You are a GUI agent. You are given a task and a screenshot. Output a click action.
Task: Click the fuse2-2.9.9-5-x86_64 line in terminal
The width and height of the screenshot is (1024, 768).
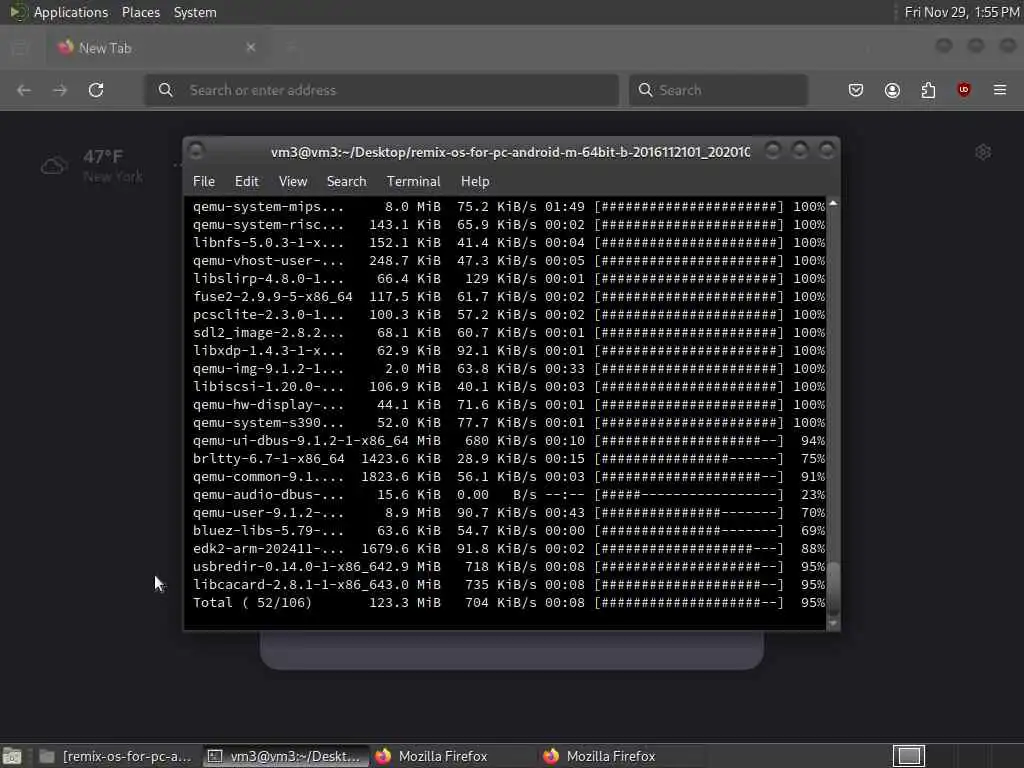click(x=509, y=297)
